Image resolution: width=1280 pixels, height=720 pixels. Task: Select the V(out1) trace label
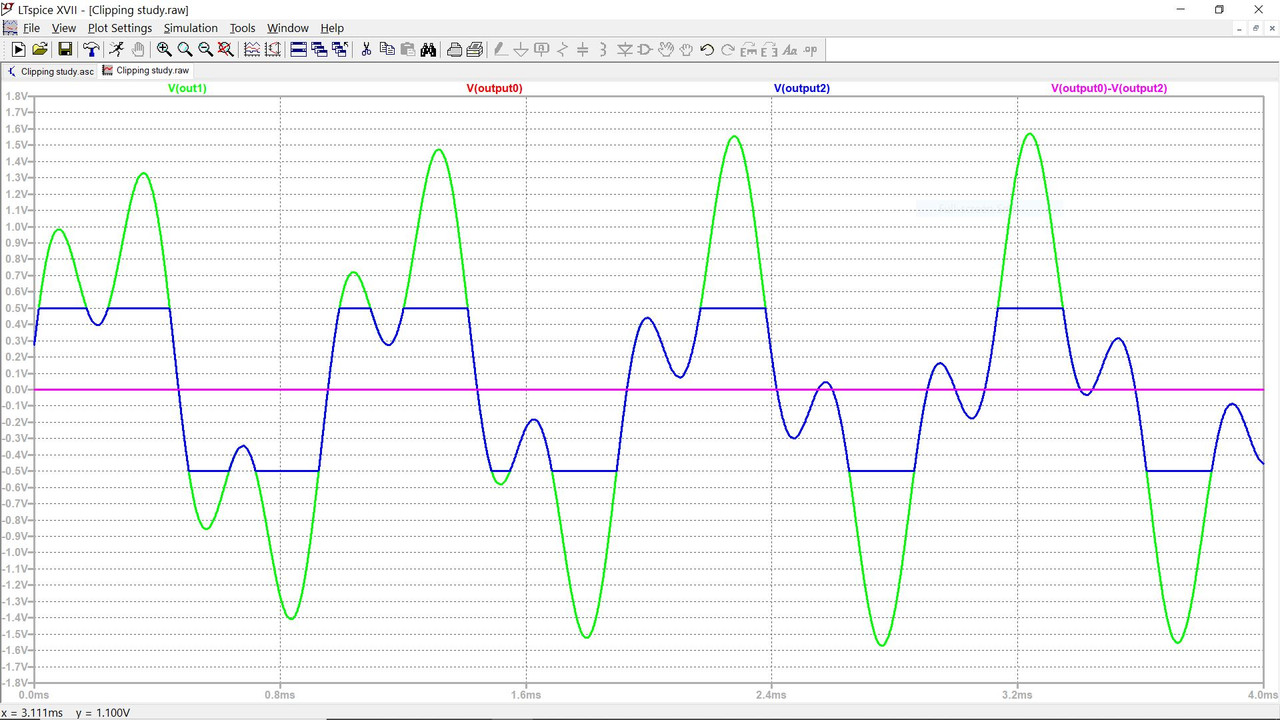coord(187,88)
